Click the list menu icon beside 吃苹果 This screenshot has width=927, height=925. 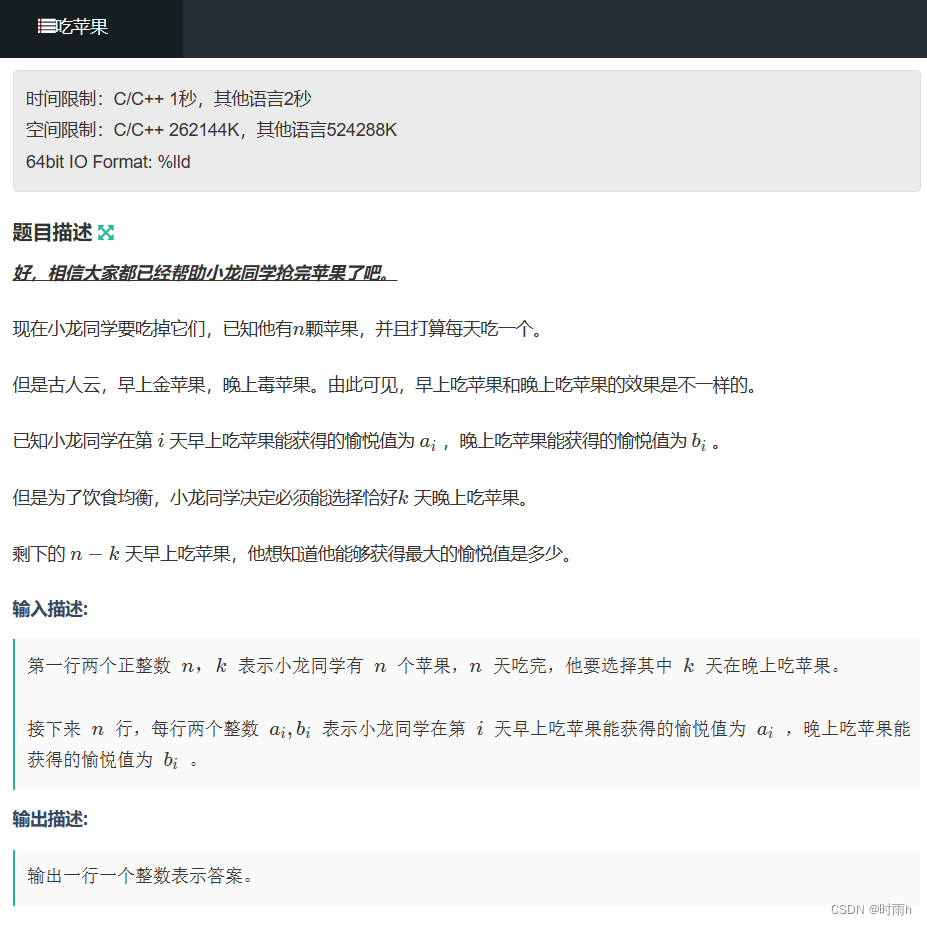46,27
